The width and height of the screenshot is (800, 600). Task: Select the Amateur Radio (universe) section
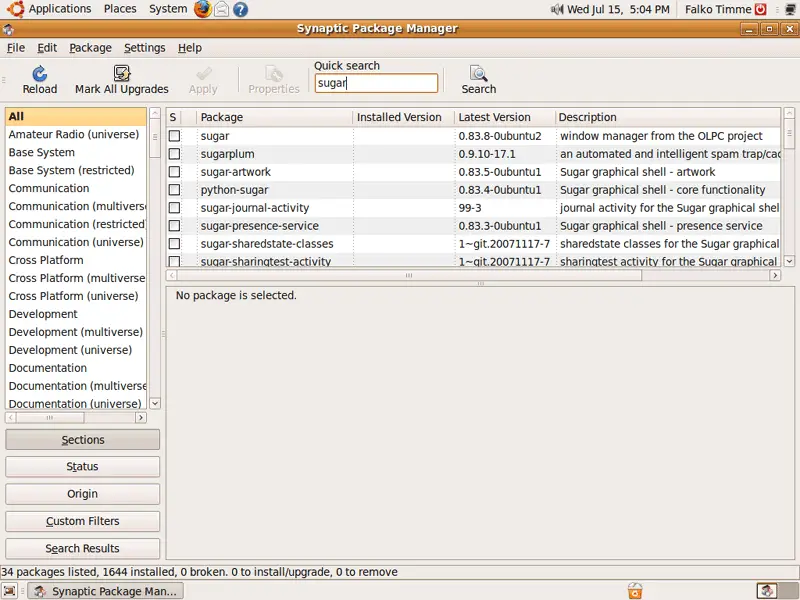[x=76, y=134]
